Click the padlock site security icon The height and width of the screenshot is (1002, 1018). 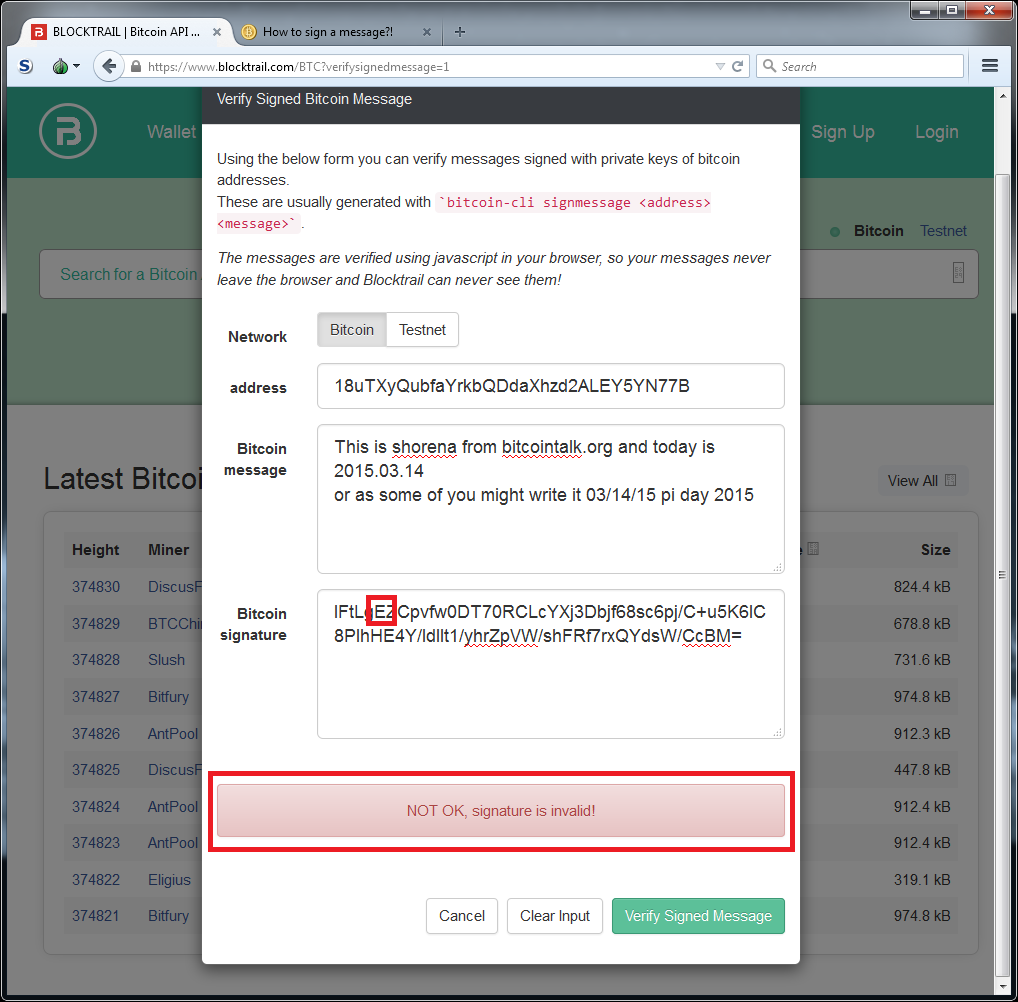pos(136,66)
